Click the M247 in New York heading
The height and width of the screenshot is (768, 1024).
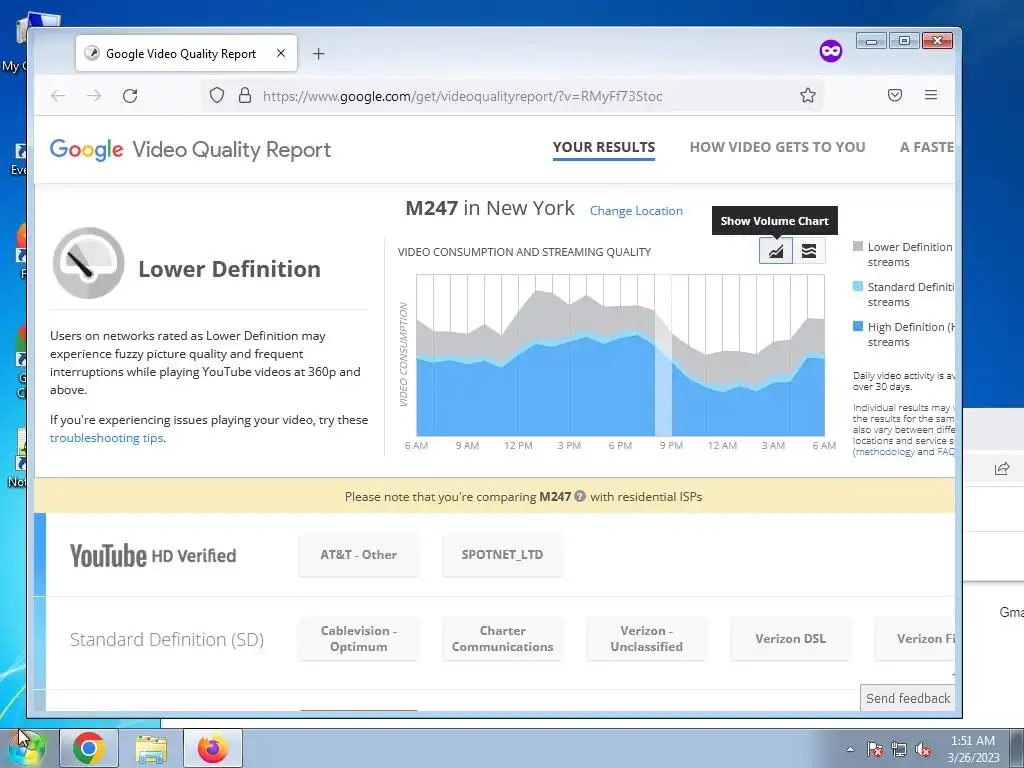pyautogui.click(x=490, y=208)
